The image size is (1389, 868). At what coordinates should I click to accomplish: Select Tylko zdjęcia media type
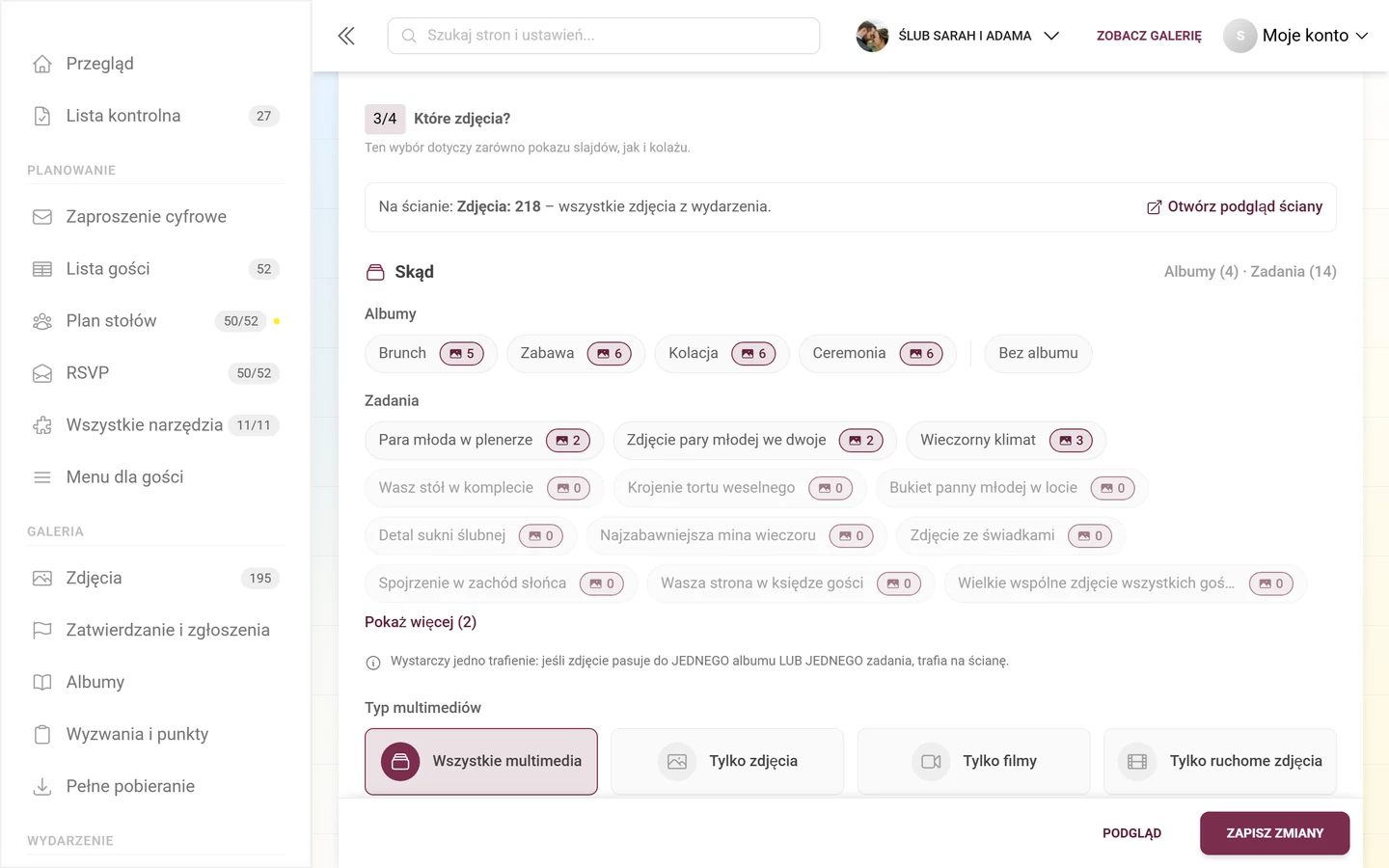click(727, 762)
